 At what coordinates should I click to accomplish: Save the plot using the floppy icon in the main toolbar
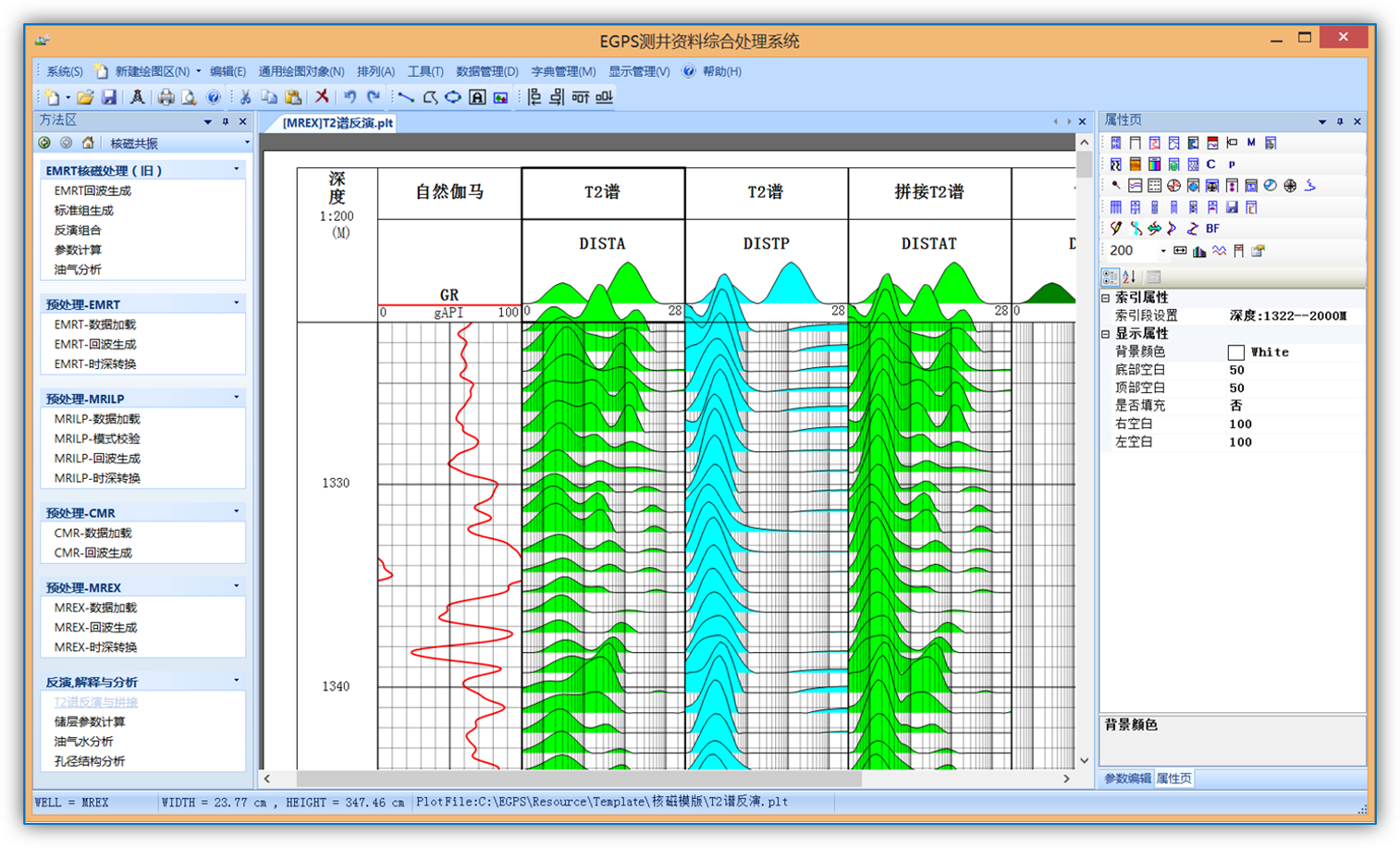pos(109,97)
